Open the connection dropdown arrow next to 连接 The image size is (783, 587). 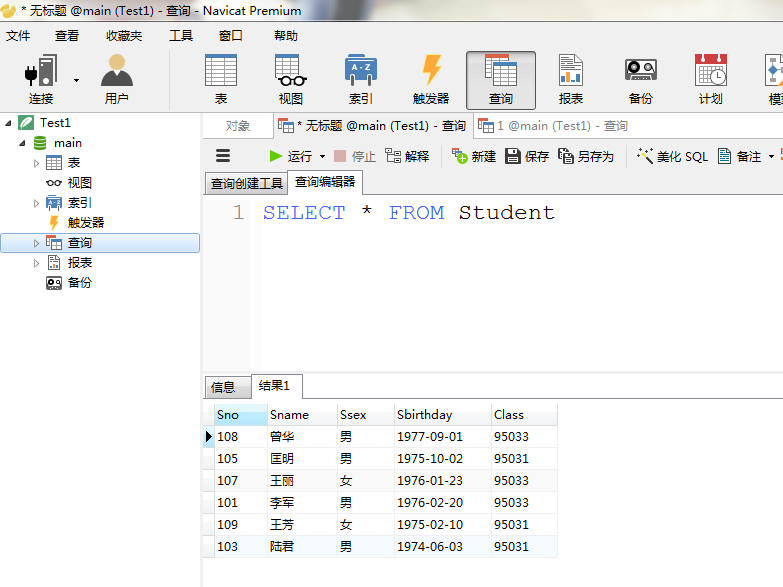[76, 80]
